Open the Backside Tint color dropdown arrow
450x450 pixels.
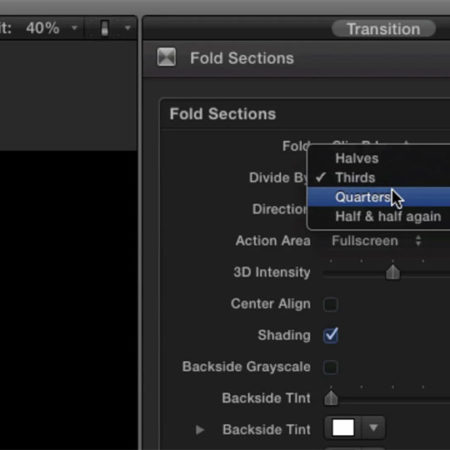point(373,428)
